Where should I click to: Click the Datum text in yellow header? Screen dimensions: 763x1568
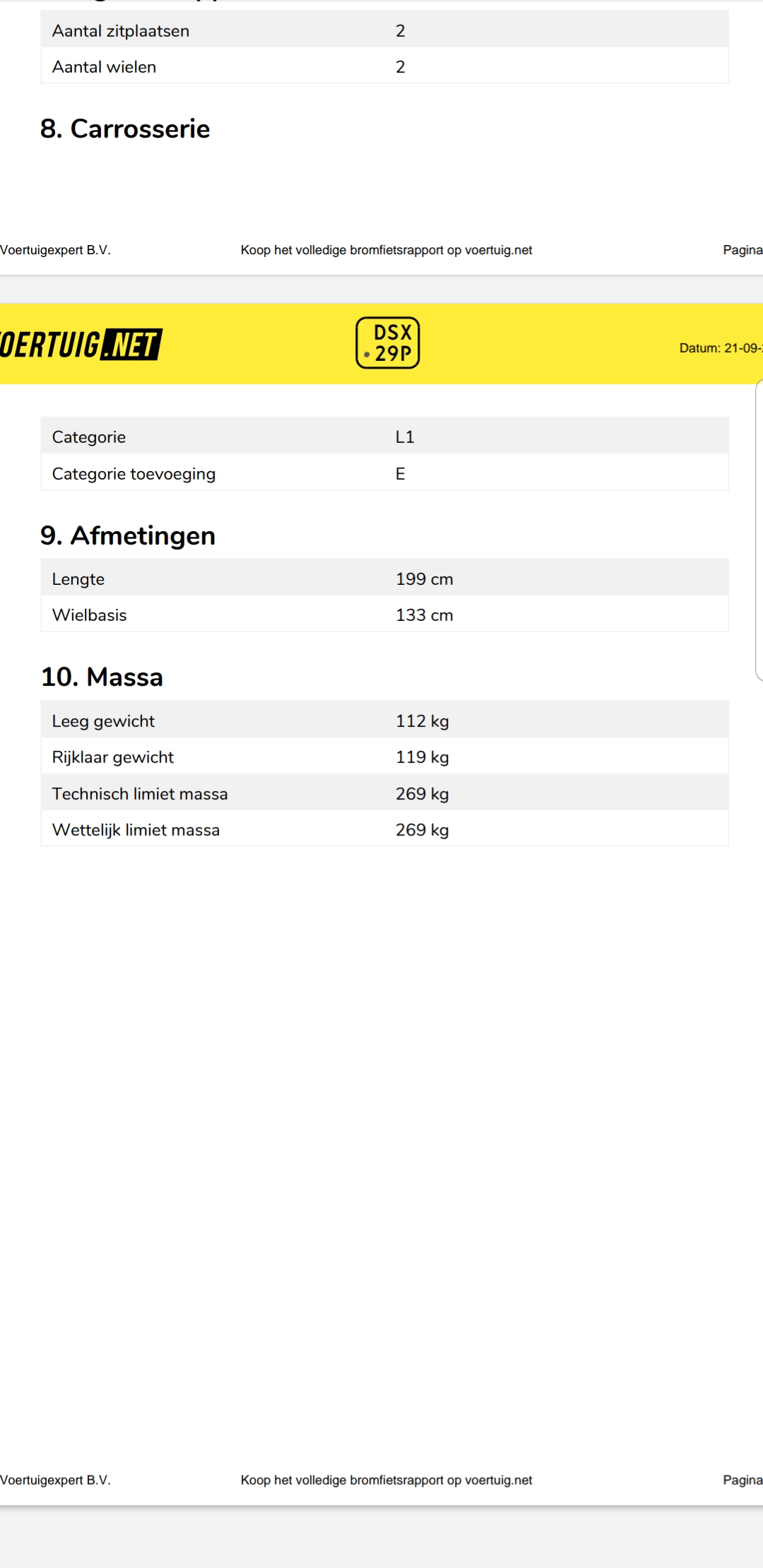[x=721, y=348]
